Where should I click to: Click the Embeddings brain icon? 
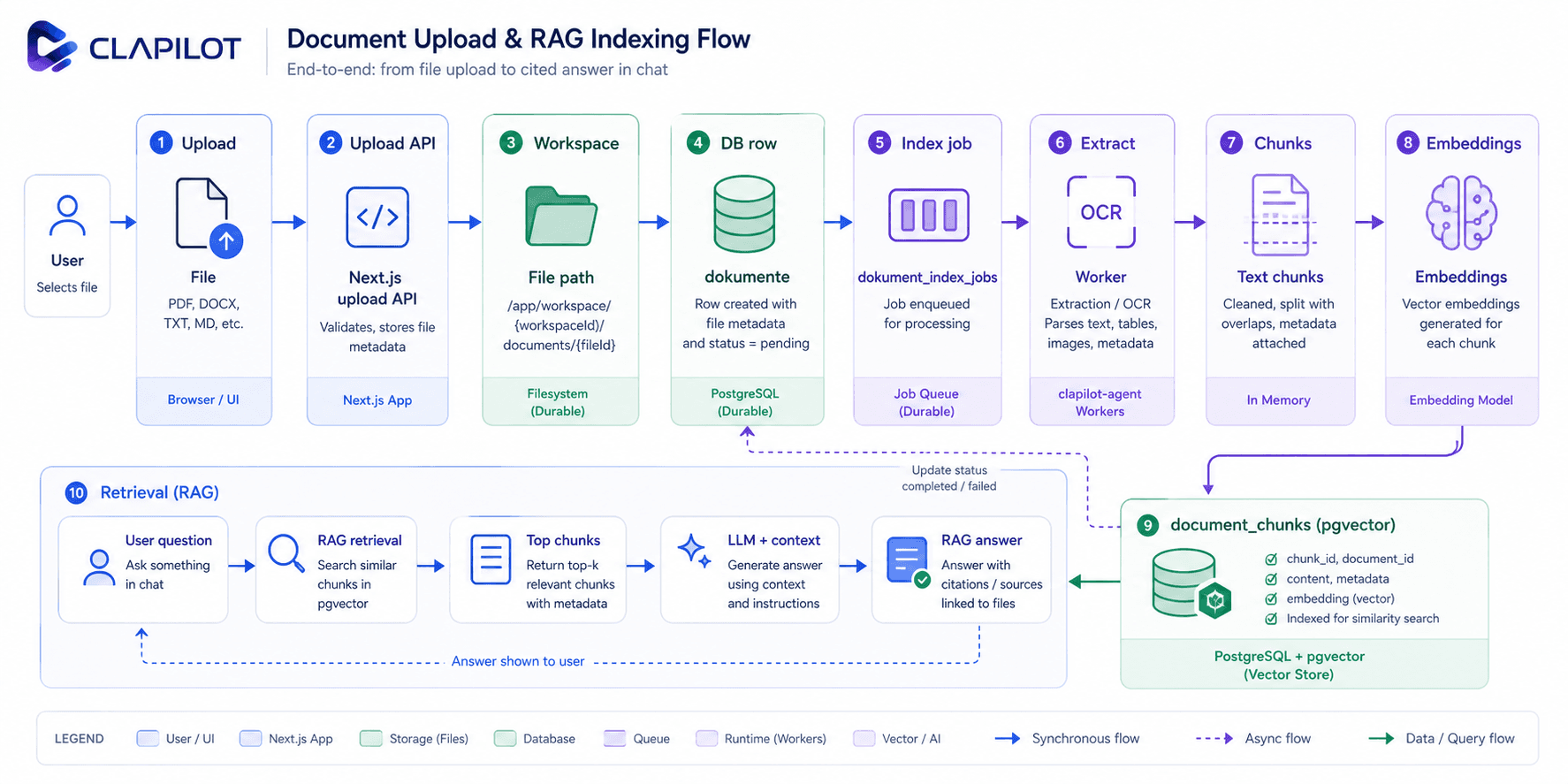pos(1461,213)
